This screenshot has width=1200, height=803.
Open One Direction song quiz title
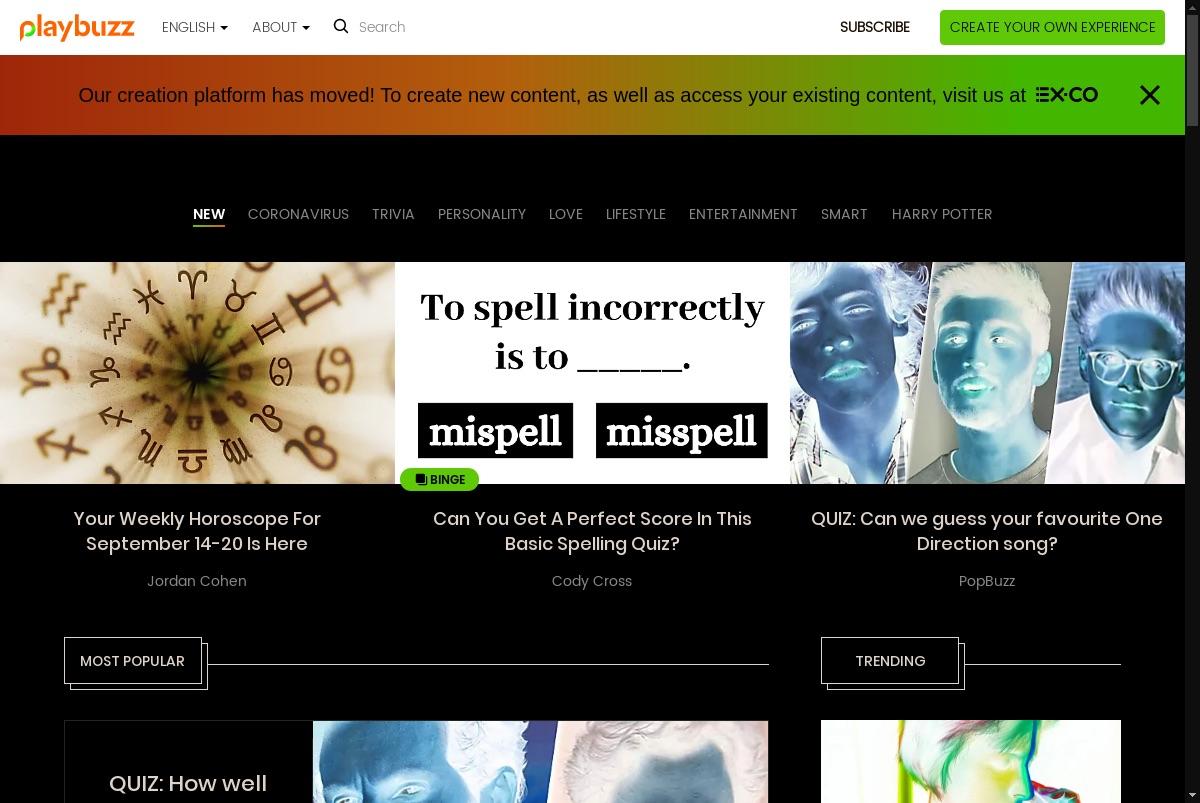tap(987, 531)
